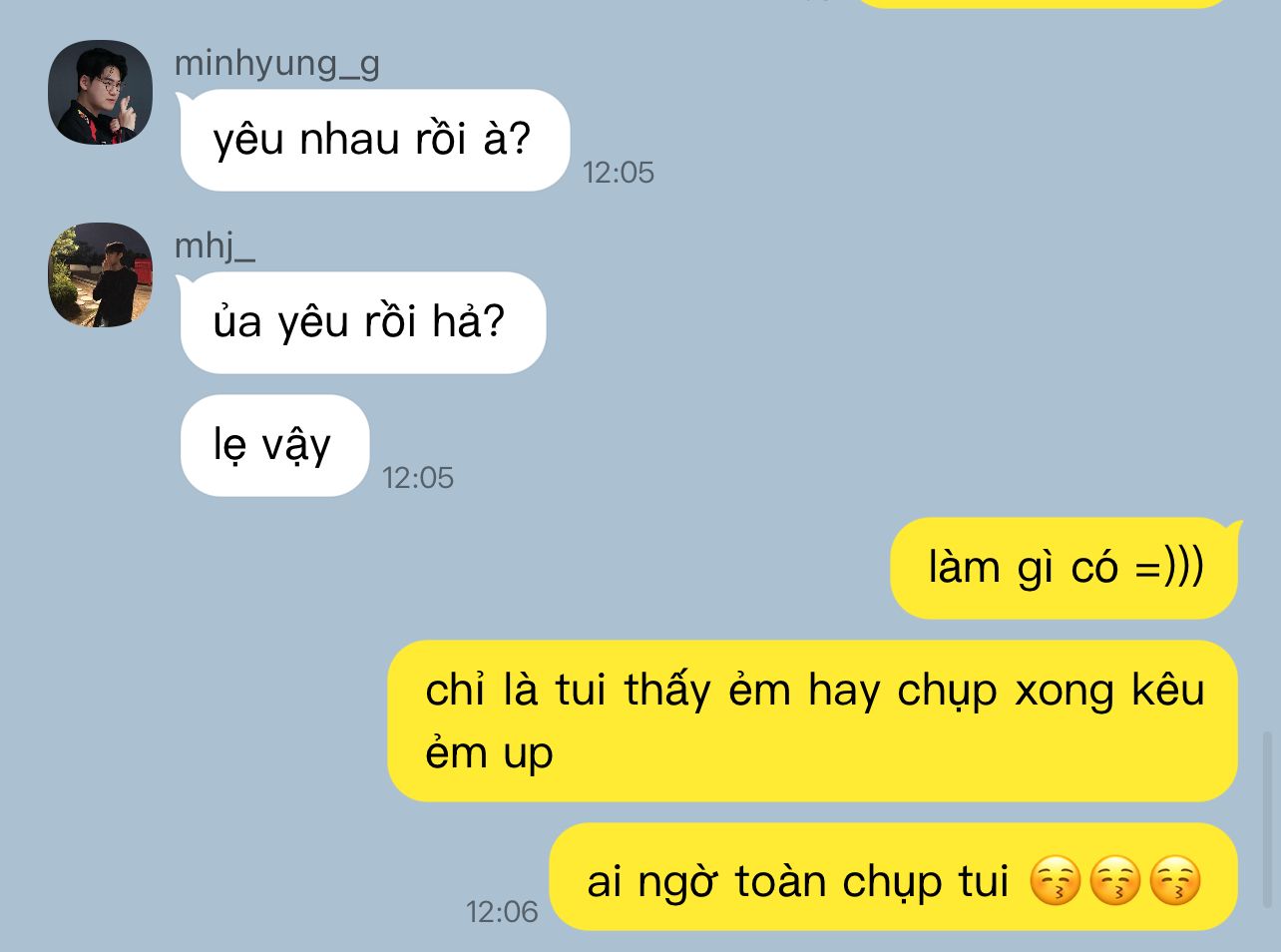Viewport: 1281px width, 952px height.
Task: Select the long "chỉ là tui thấy" message
Action: 813,720
